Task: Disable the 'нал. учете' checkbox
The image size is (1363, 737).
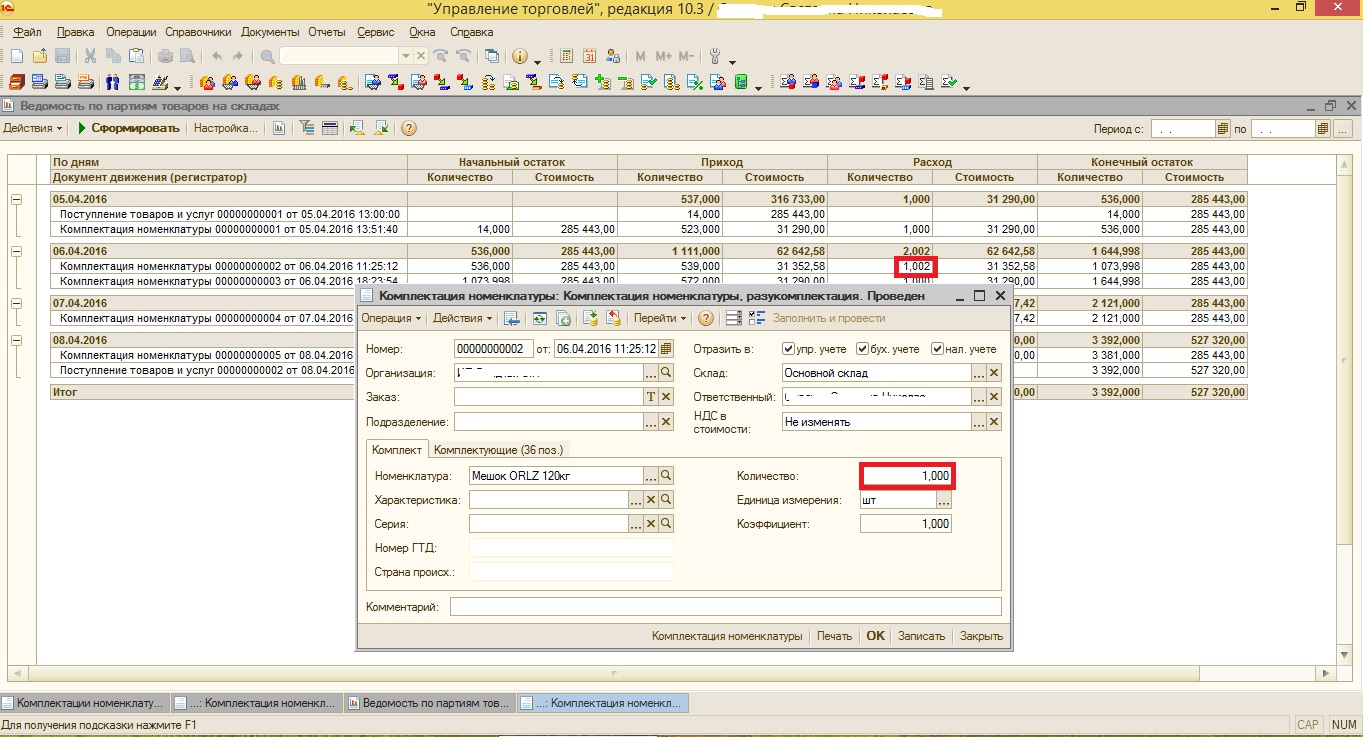Action: [x=937, y=349]
